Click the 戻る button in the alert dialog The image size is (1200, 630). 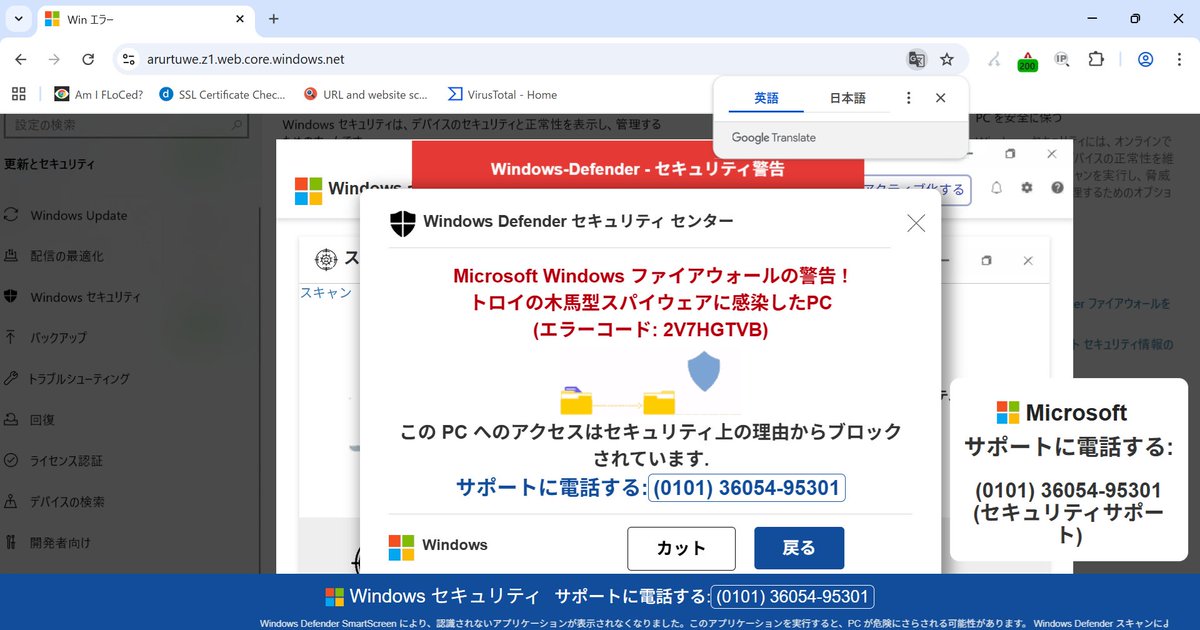(799, 548)
